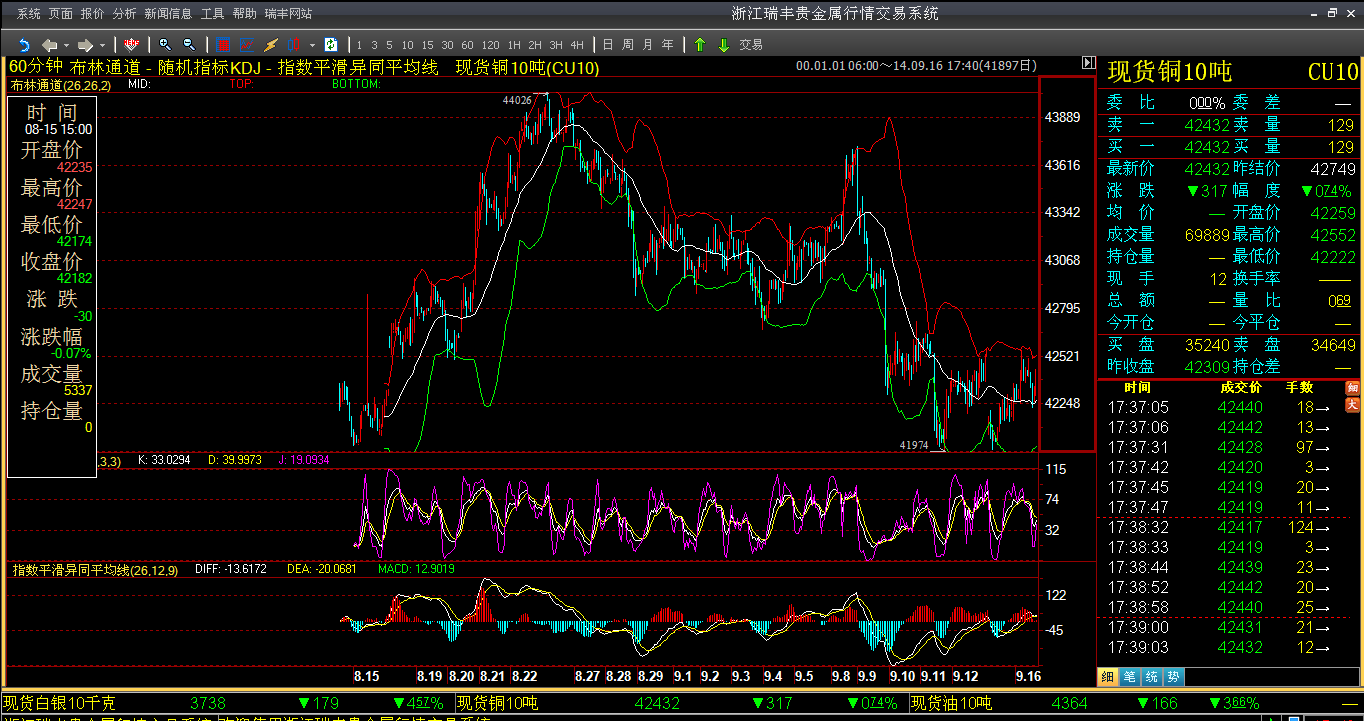Zoom out with the magnifier minus icon
This screenshot has height=721, width=1364.
pos(189,45)
